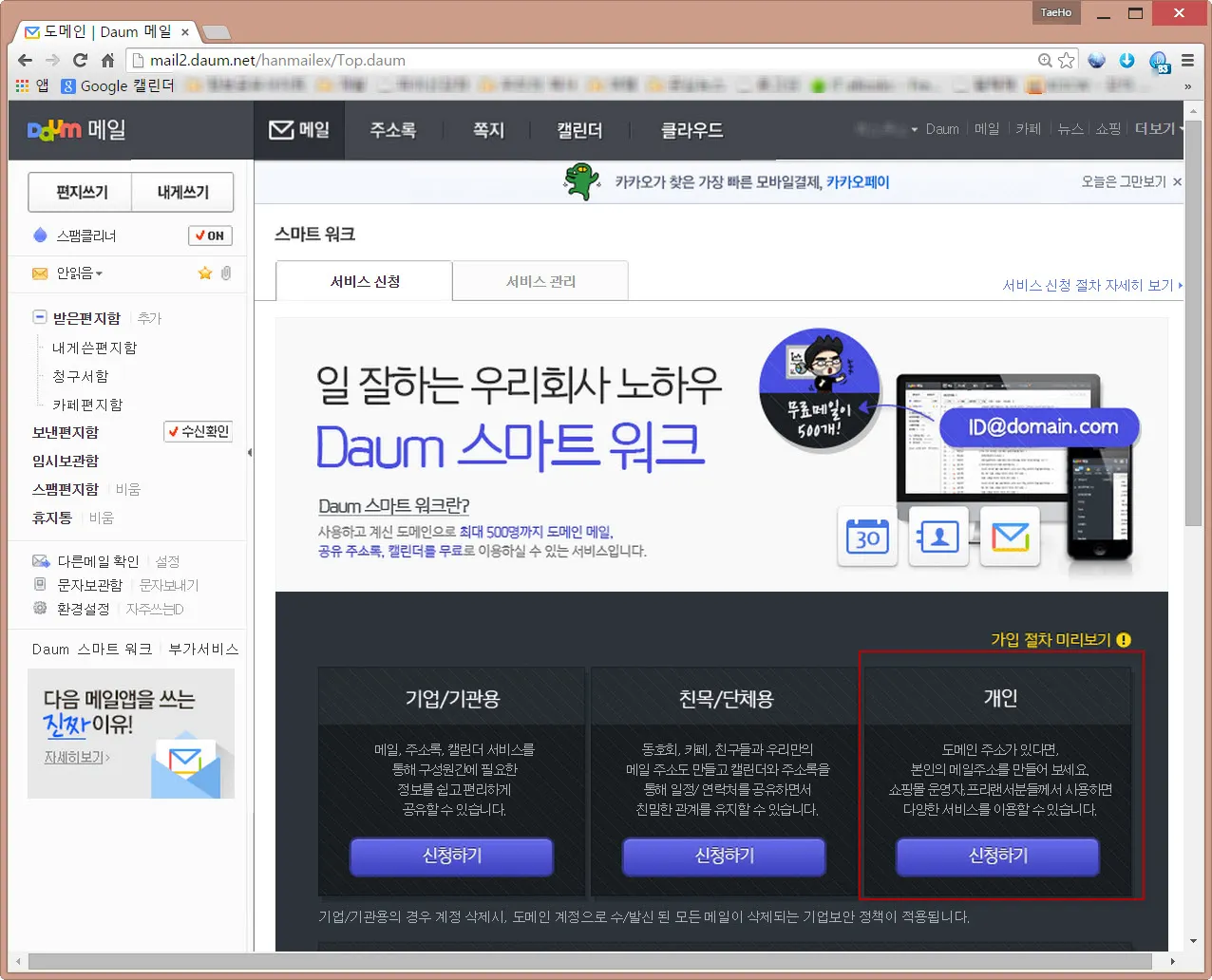Click the paperclip icon to filter attachments
1212x980 pixels.
[225, 273]
